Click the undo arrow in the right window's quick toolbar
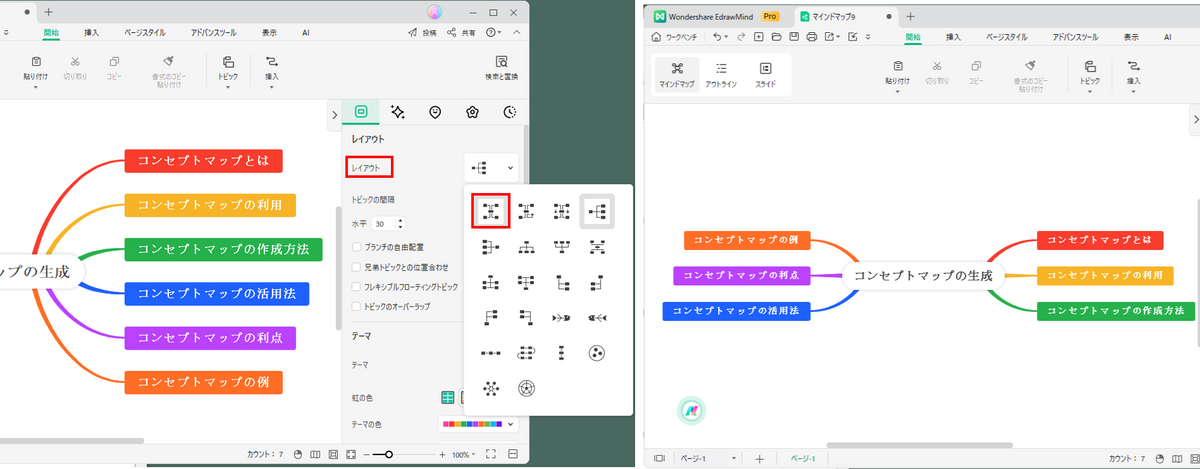This screenshot has width=1200, height=469. pyautogui.click(x=718, y=36)
